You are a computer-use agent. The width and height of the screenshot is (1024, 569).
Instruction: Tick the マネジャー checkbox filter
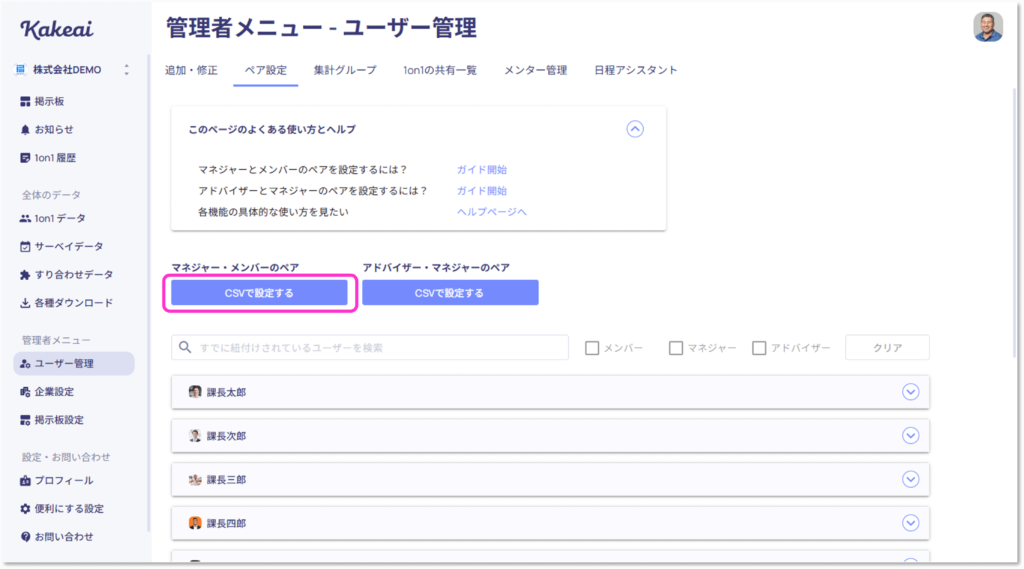[675, 348]
